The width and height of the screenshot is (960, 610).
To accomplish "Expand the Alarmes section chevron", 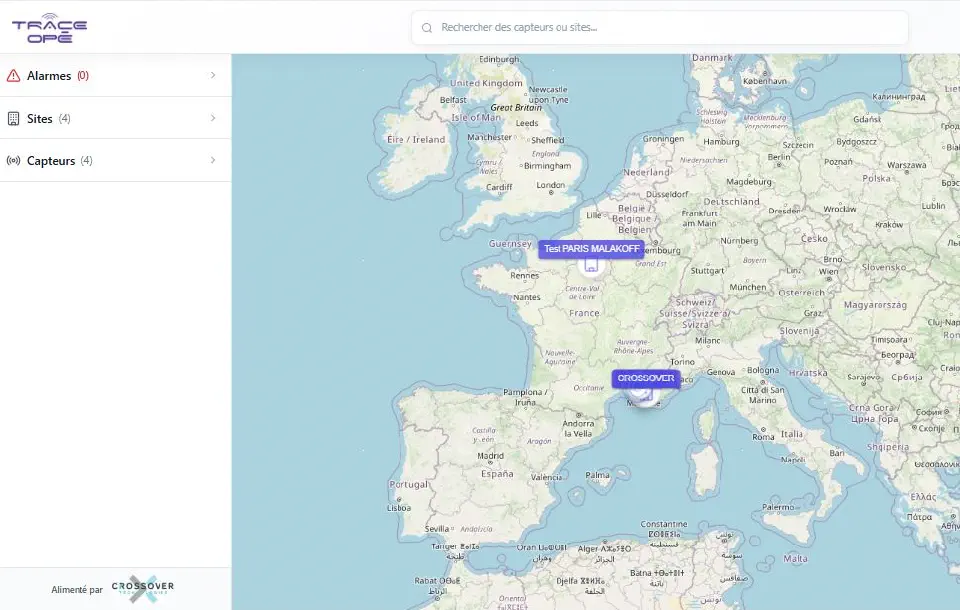I will (x=213, y=76).
